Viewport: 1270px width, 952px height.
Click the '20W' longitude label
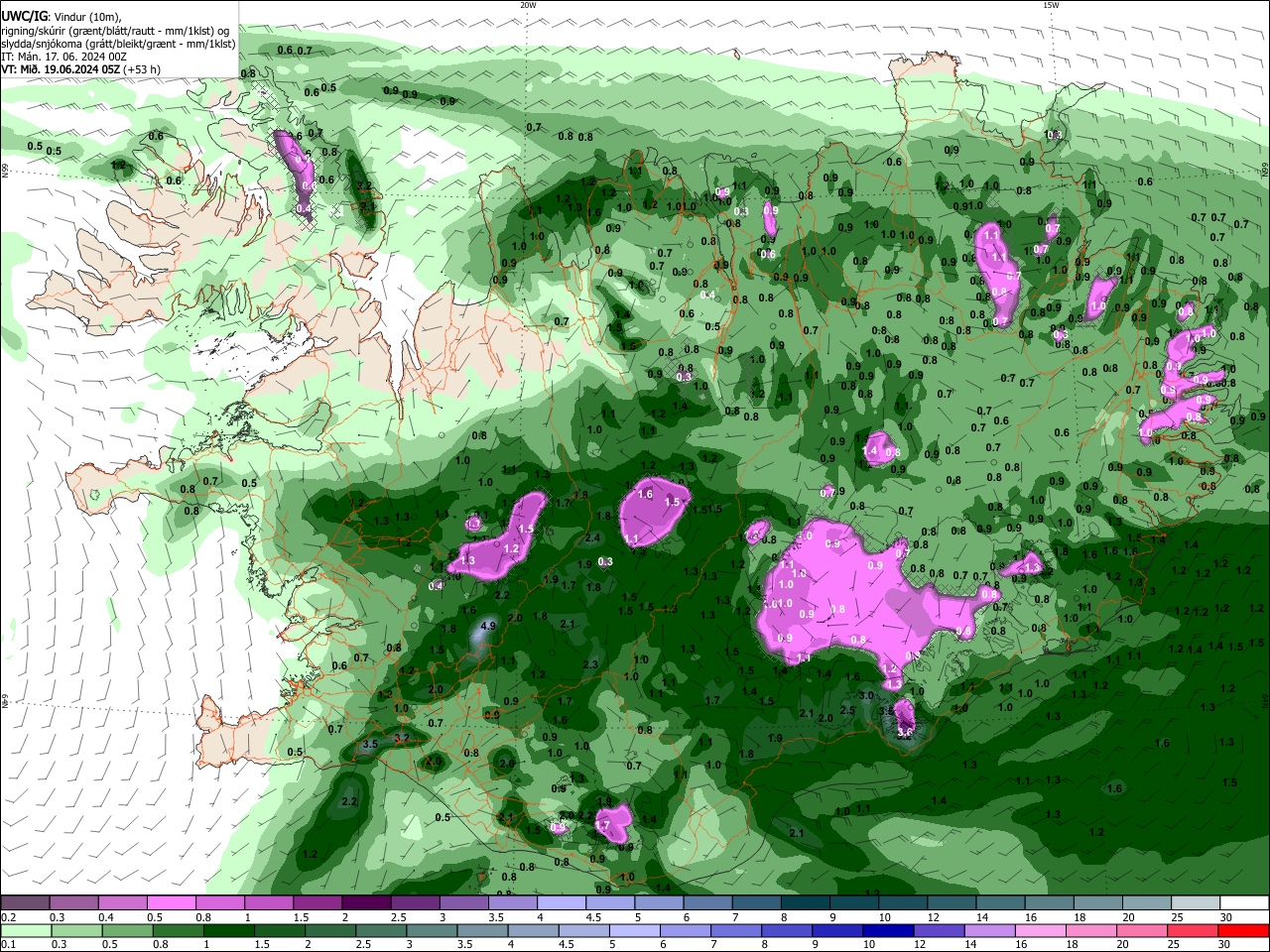tap(528, 5)
